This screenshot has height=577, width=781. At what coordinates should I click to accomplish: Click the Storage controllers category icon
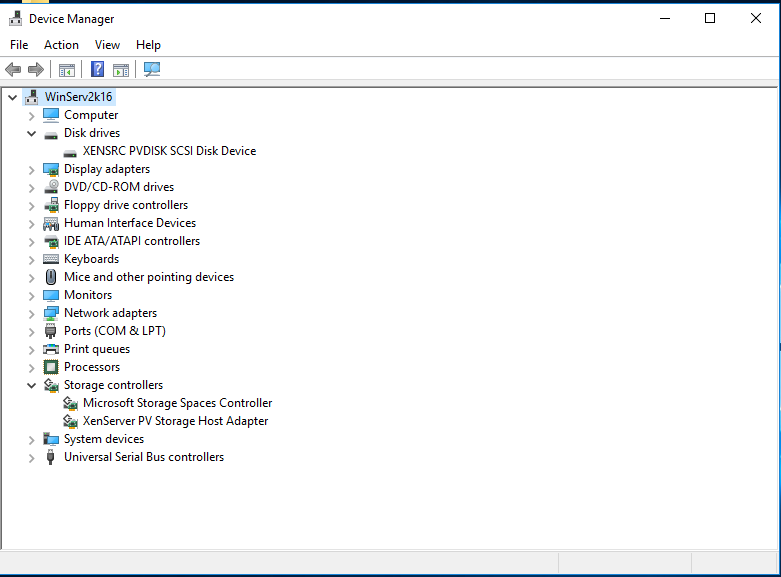pos(51,385)
